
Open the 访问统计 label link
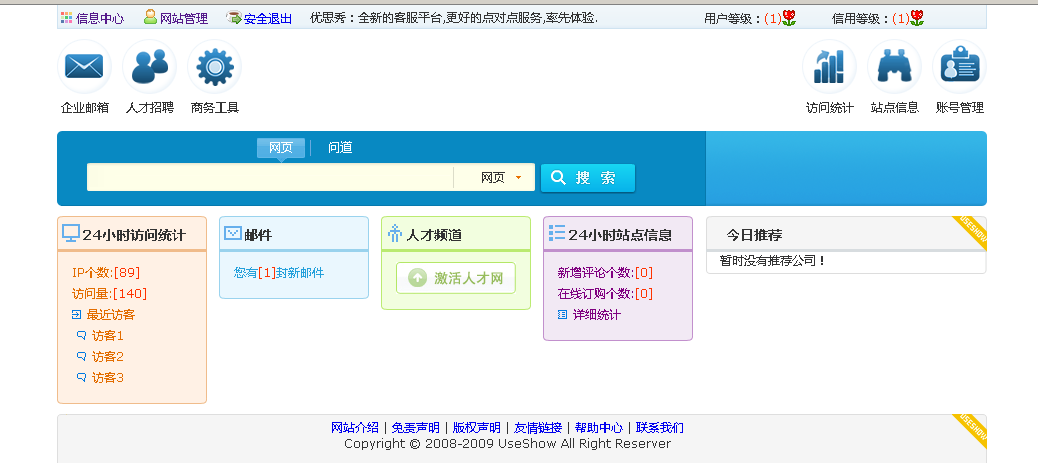coord(829,108)
